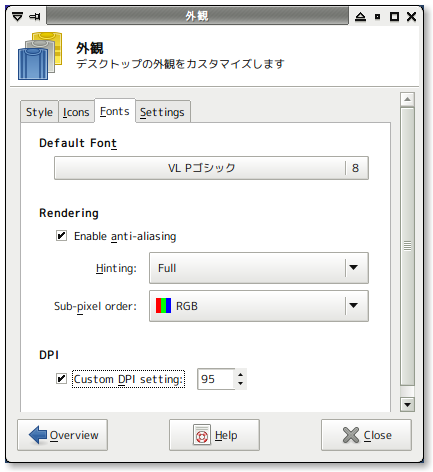Click the RGB color stripes icon
433x472 pixels.
pos(163,306)
